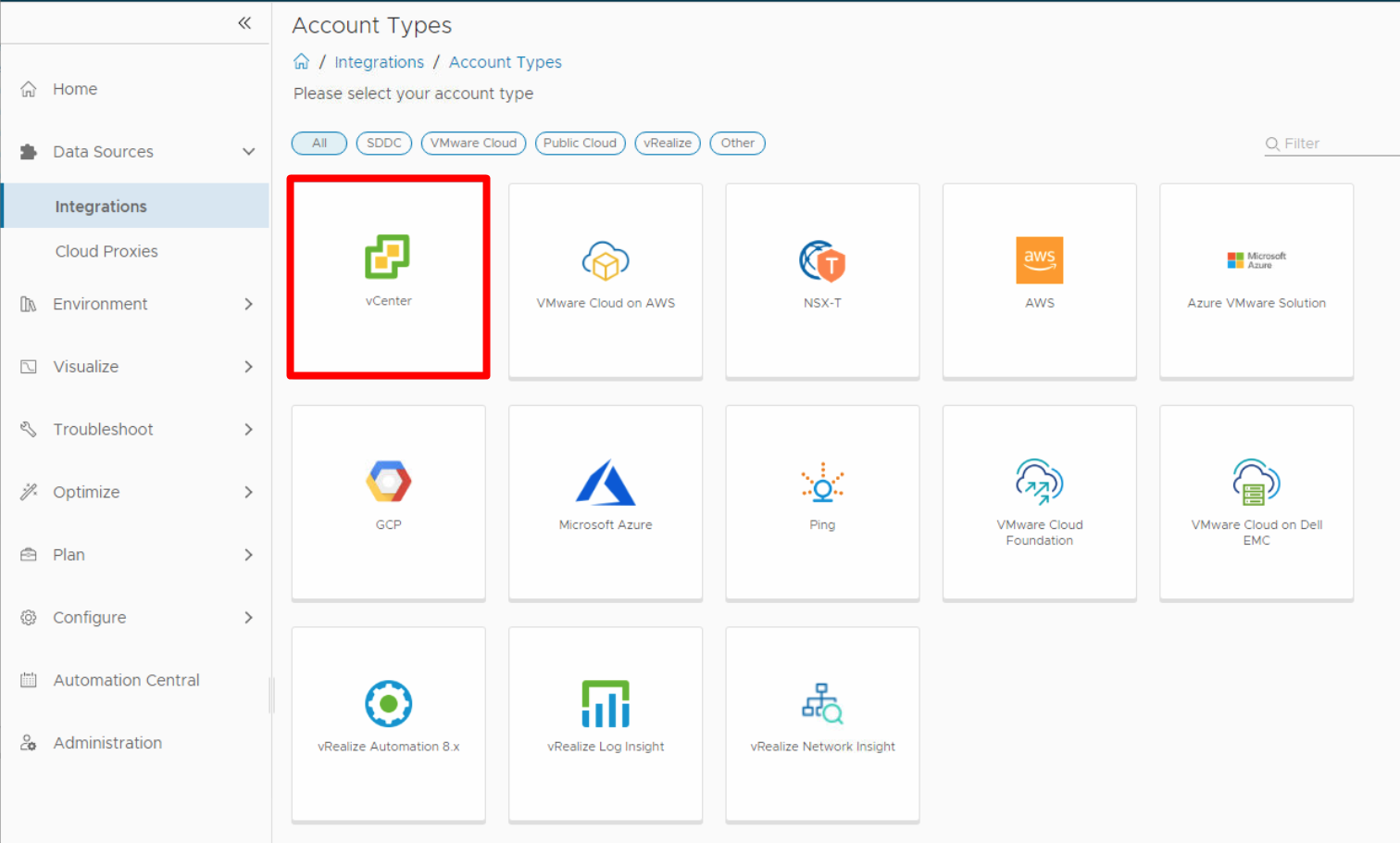This screenshot has width=1400, height=843.
Task: Click inside the Filter search field
Action: [1324, 143]
